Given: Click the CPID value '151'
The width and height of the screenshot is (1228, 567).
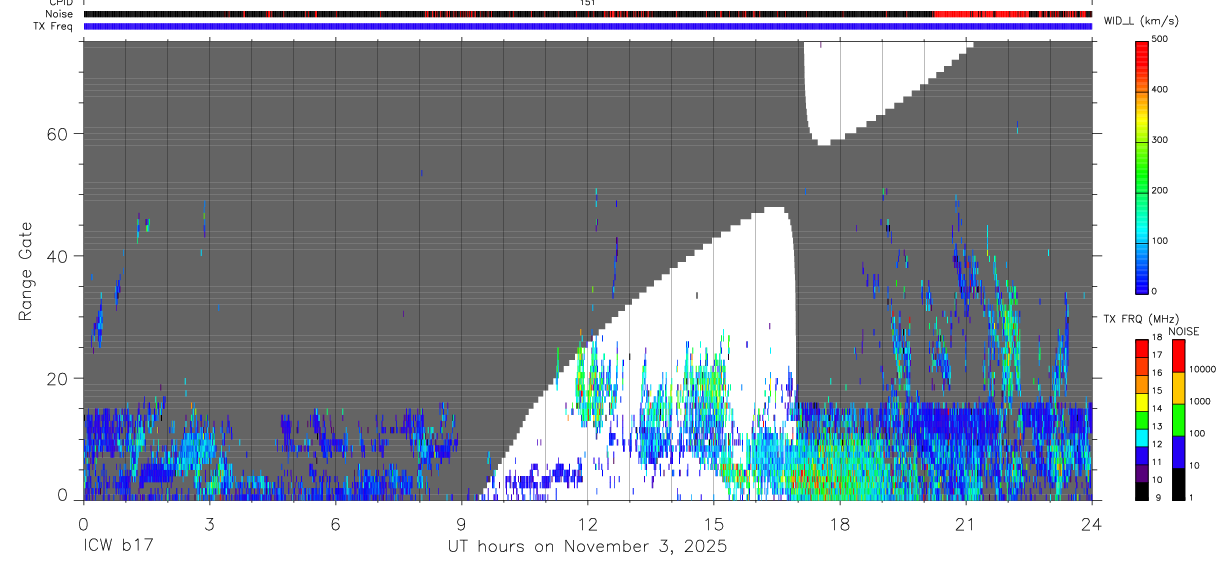Looking at the screenshot, I should pyautogui.click(x=587, y=3).
